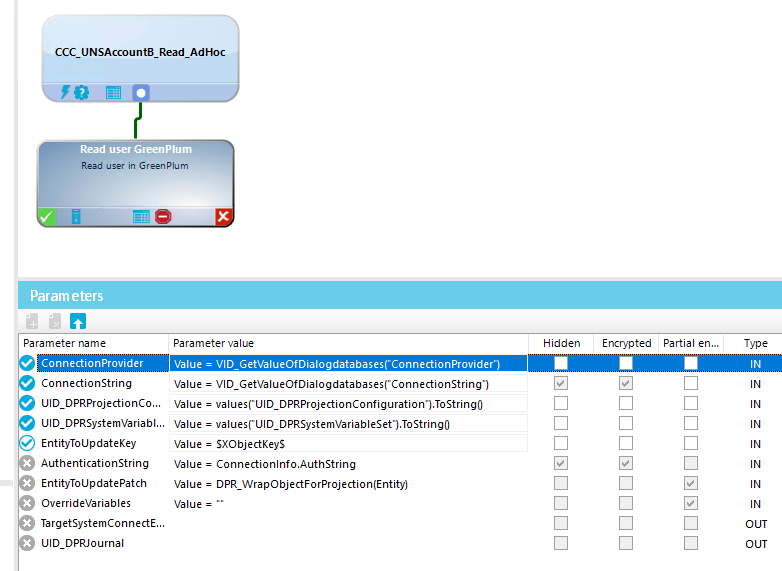Click the table icon on CCC_UNSAccountB_Read_AdHoc node
Viewport: 782px width, 571px height.
(113, 93)
